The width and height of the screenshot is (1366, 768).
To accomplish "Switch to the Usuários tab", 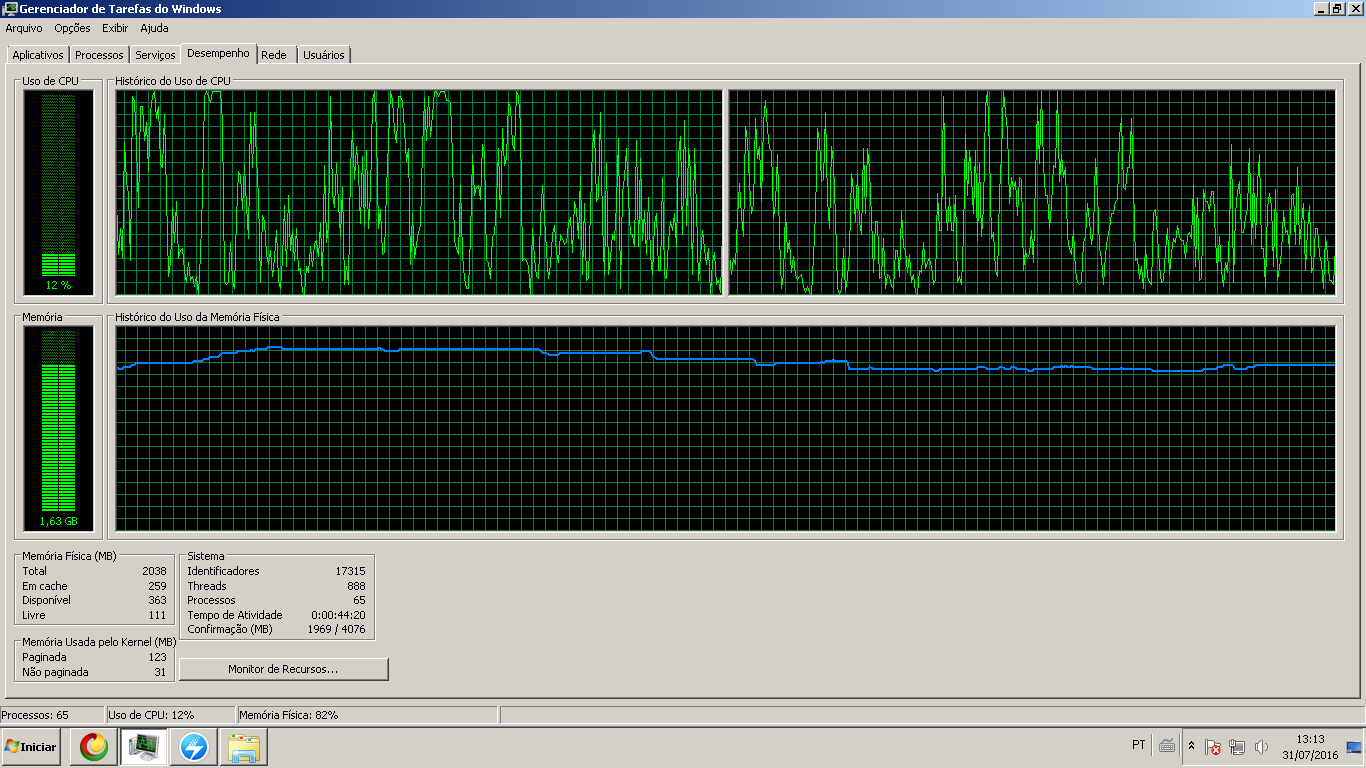I will pos(324,55).
